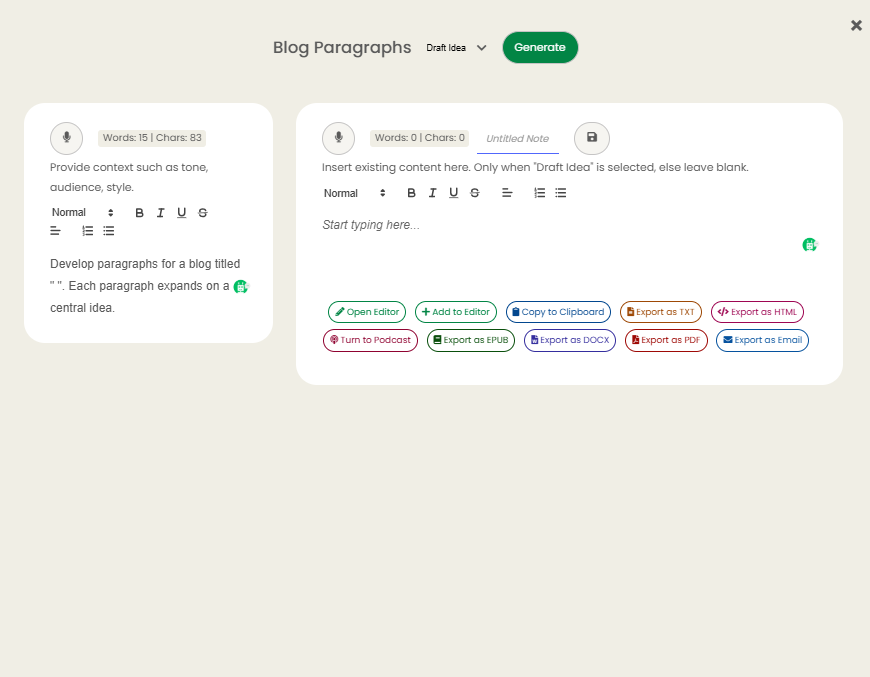Open the Draft Idea mode dropdown
Viewport: 870px width, 677px height.
(x=456, y=48)
